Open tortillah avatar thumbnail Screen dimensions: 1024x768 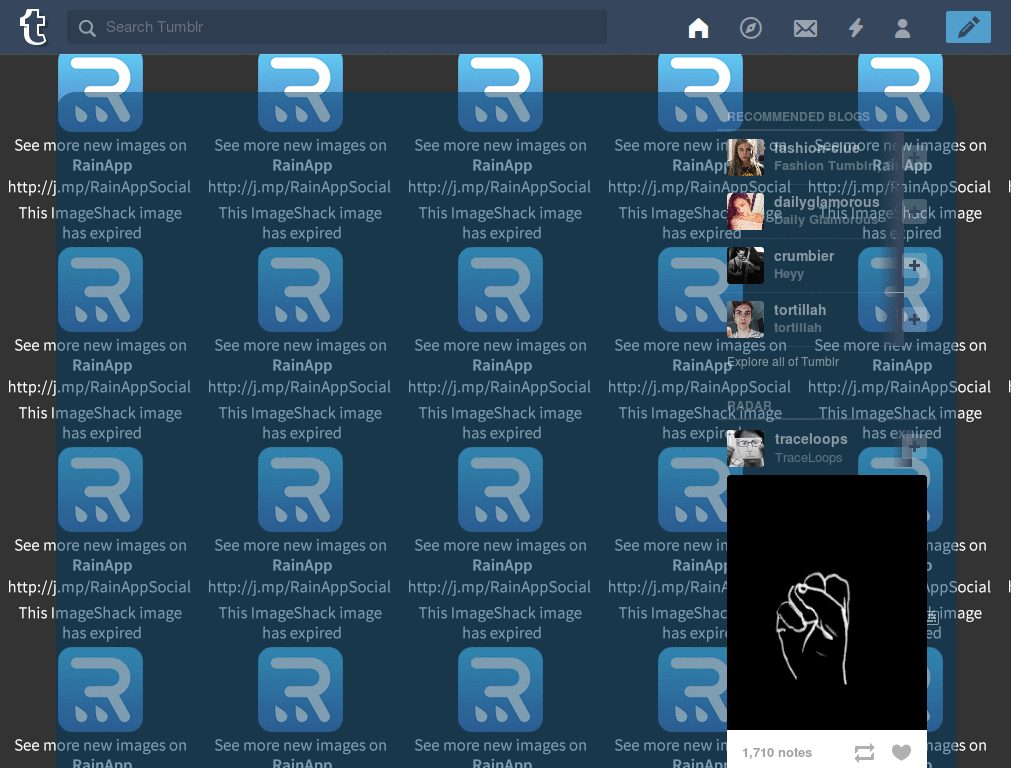click(x=745, y=319)
